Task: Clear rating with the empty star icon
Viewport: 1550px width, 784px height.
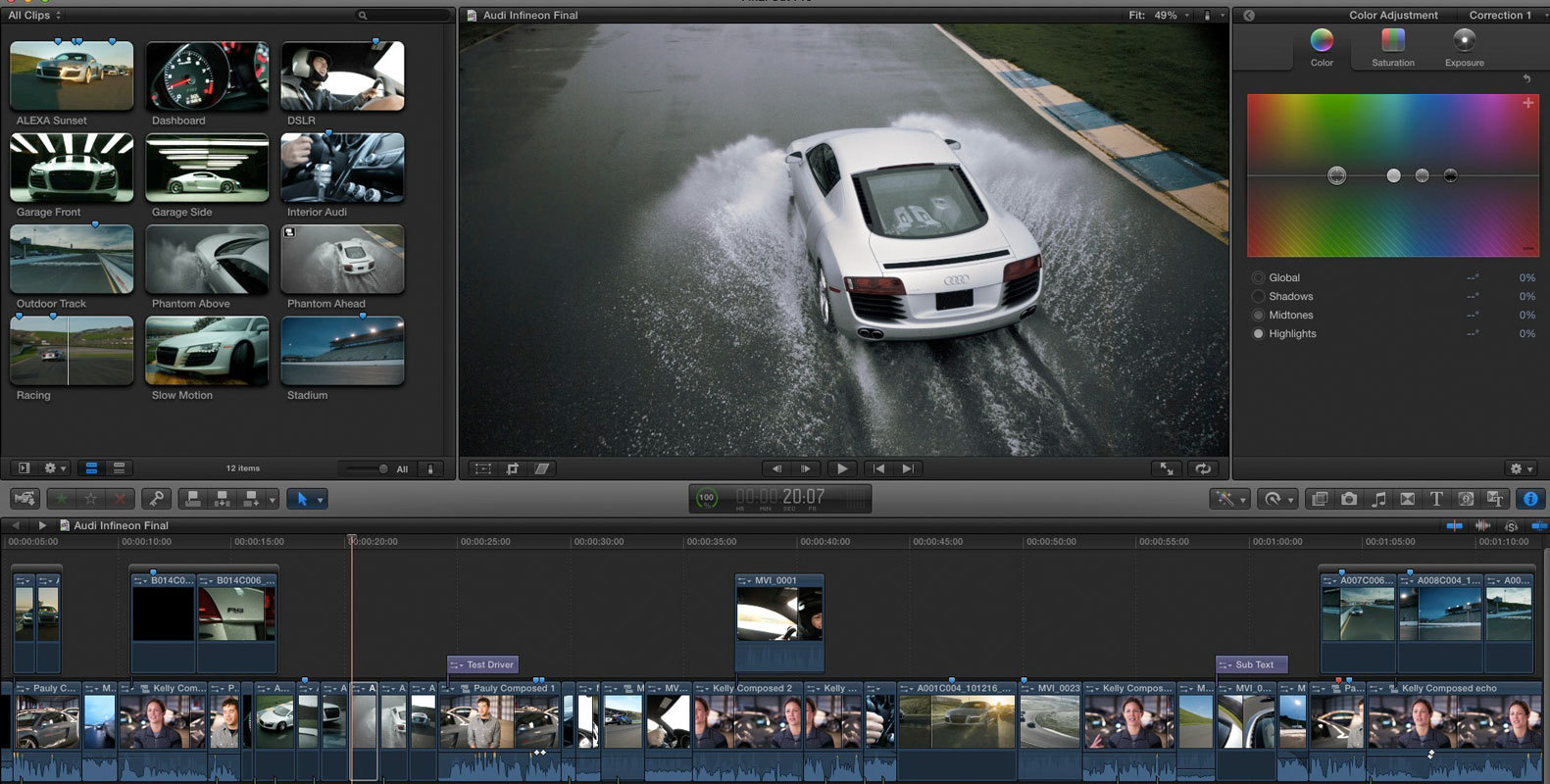Action: pyautogui.click(x=90, y=499)
